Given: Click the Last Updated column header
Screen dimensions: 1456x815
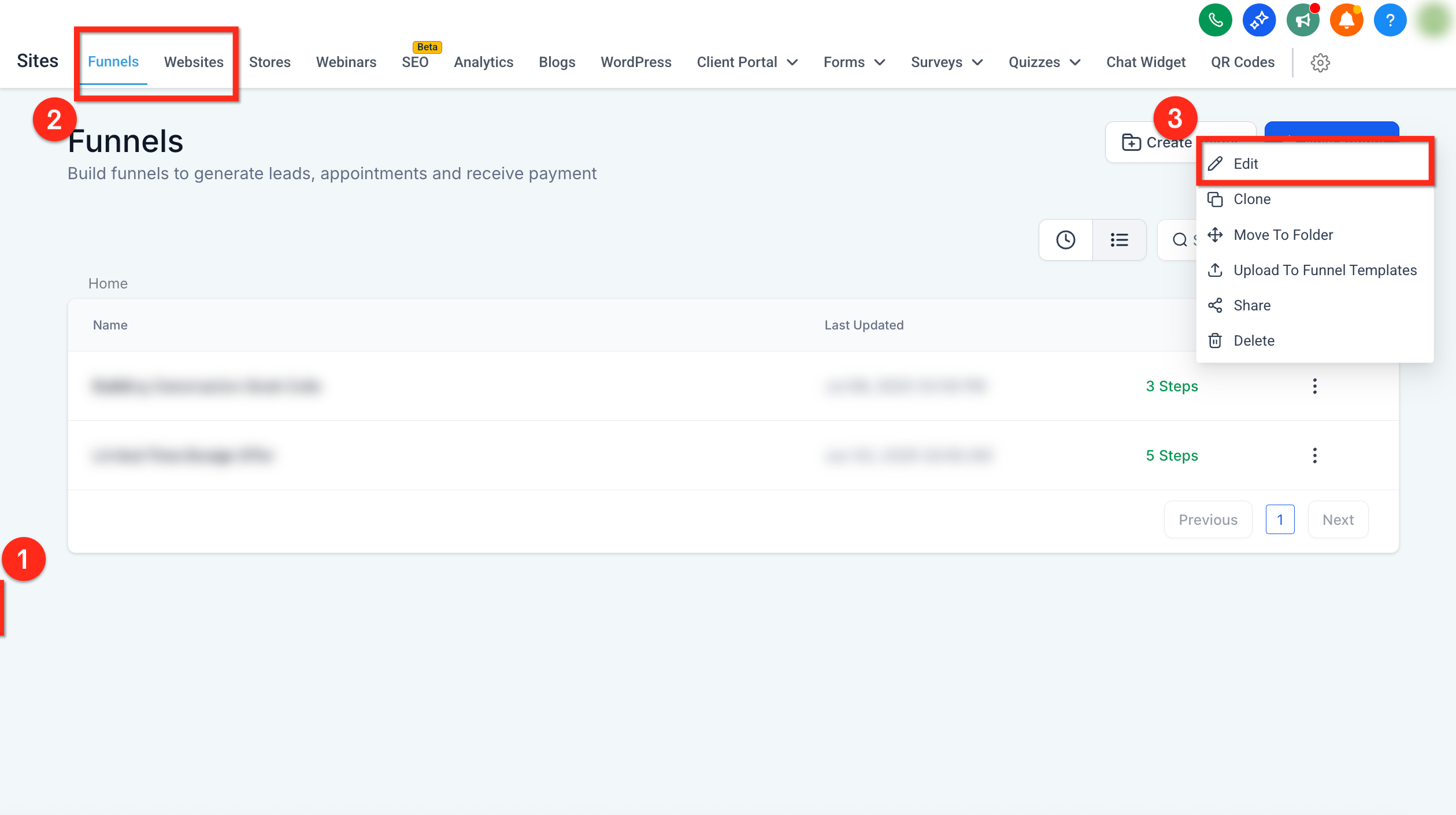Looking at the screenshot, I should (864, 325).
